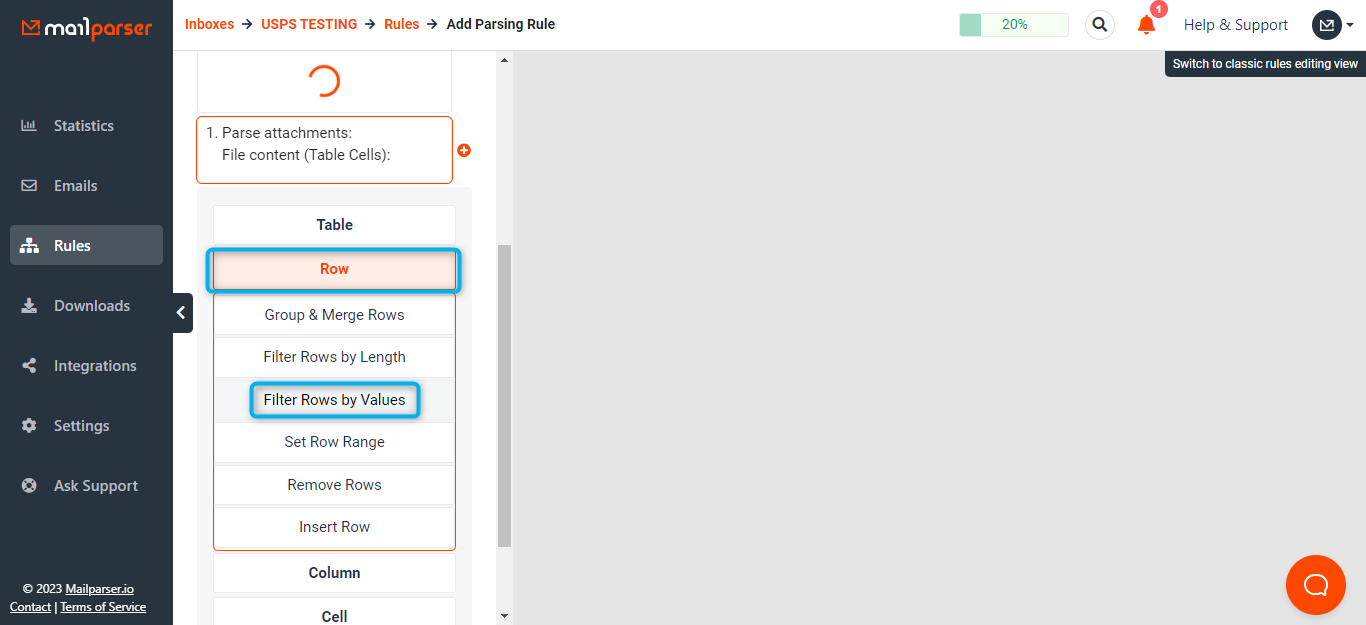Click the Add Parsing Rule breadcrumb text
Viewport: 1366px width, 625px height.
click(501, 24)
